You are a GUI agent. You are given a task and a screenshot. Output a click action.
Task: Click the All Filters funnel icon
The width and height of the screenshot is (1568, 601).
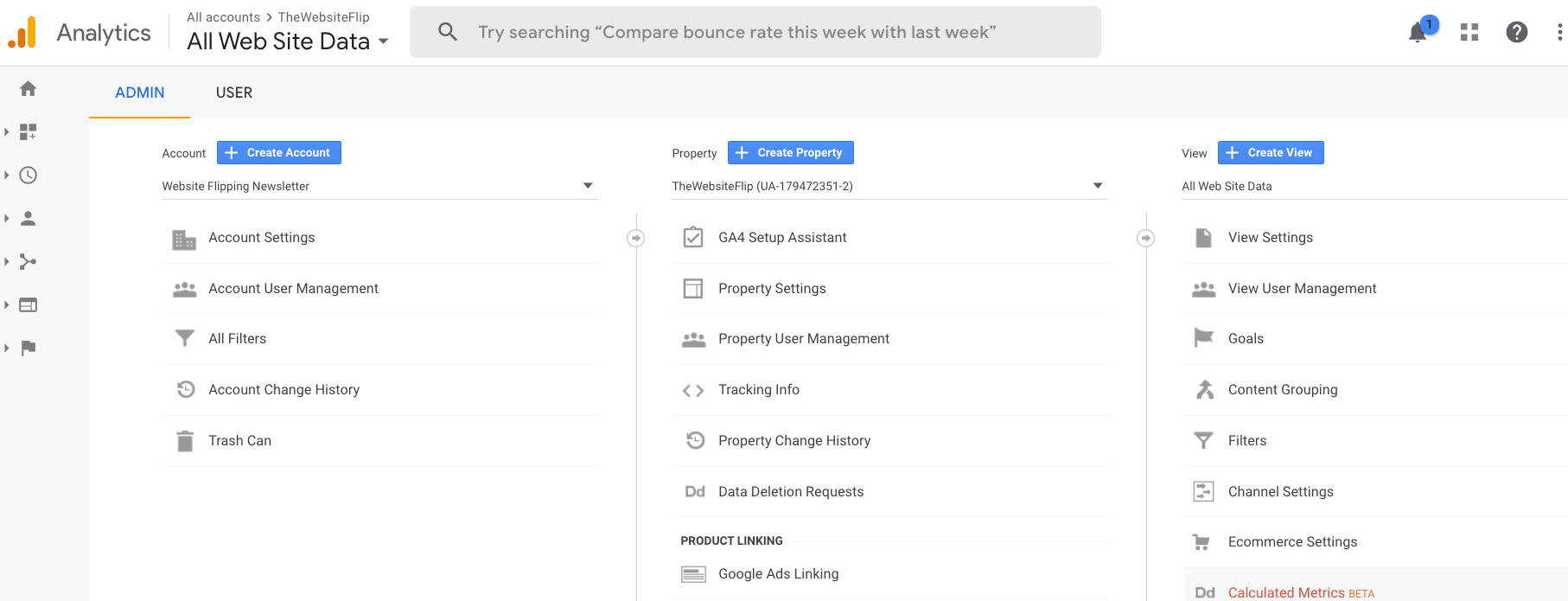point(185,338)
